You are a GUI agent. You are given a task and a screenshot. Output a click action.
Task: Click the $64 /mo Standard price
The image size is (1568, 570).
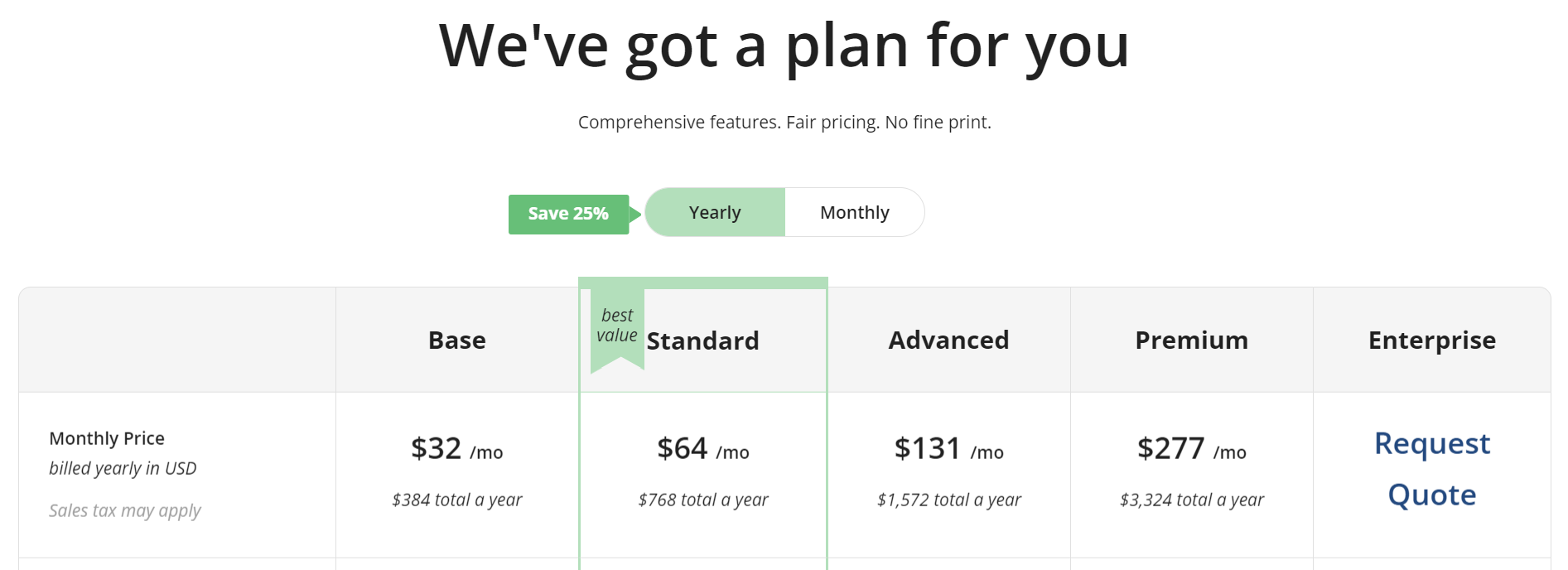click(x=702, y=449)
